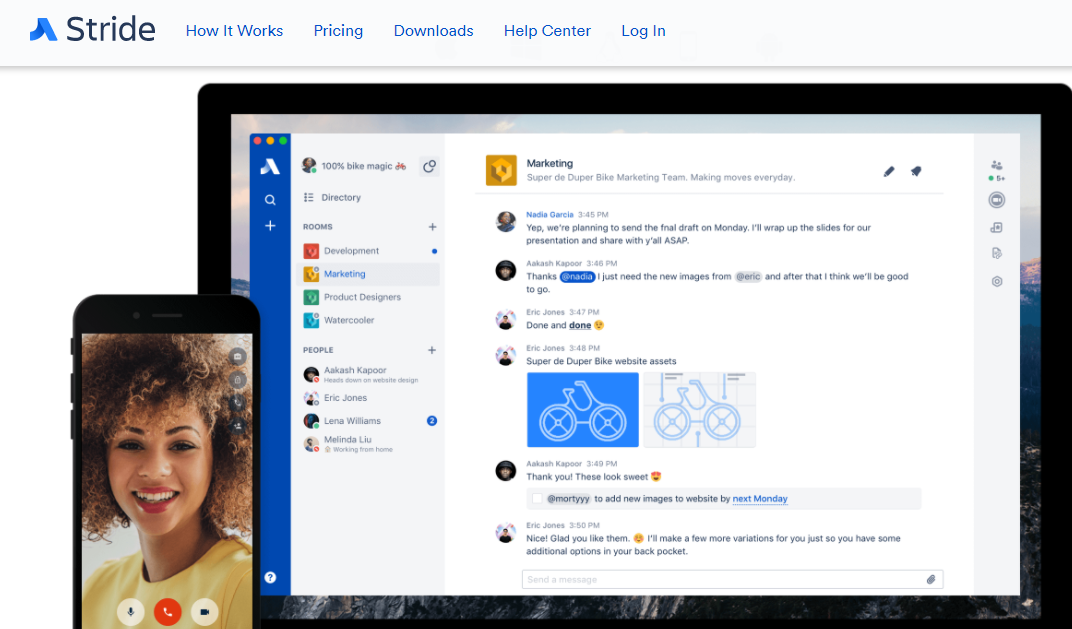
Task: End the call with red button
Action: point(168,611)
